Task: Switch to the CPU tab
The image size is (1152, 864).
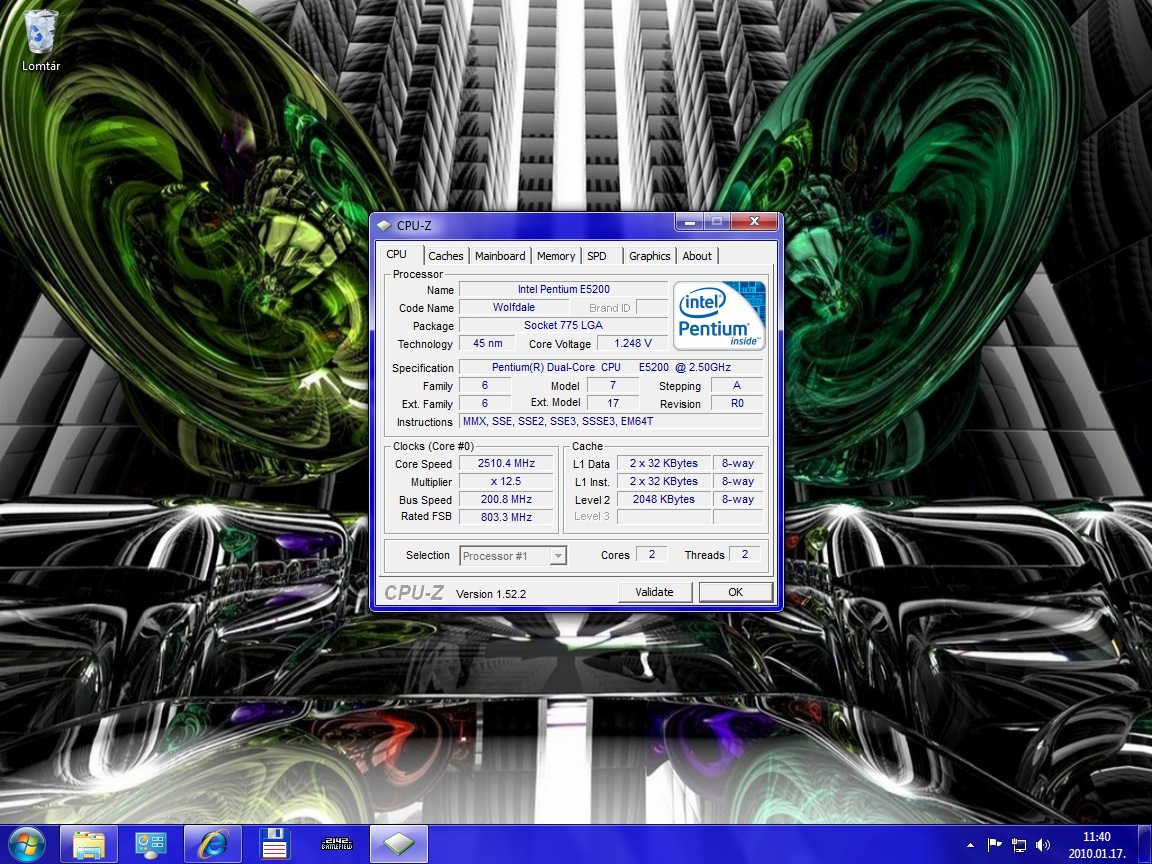Action: pyautogui.click(x=397, y=254)
